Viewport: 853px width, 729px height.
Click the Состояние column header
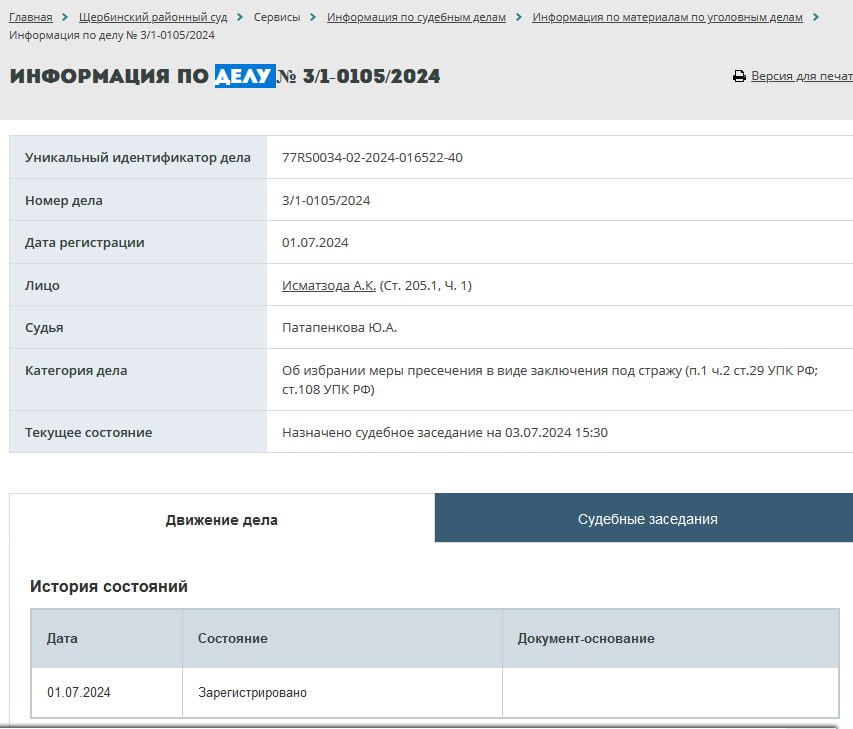pyautogui.click(x=233, y=638)
